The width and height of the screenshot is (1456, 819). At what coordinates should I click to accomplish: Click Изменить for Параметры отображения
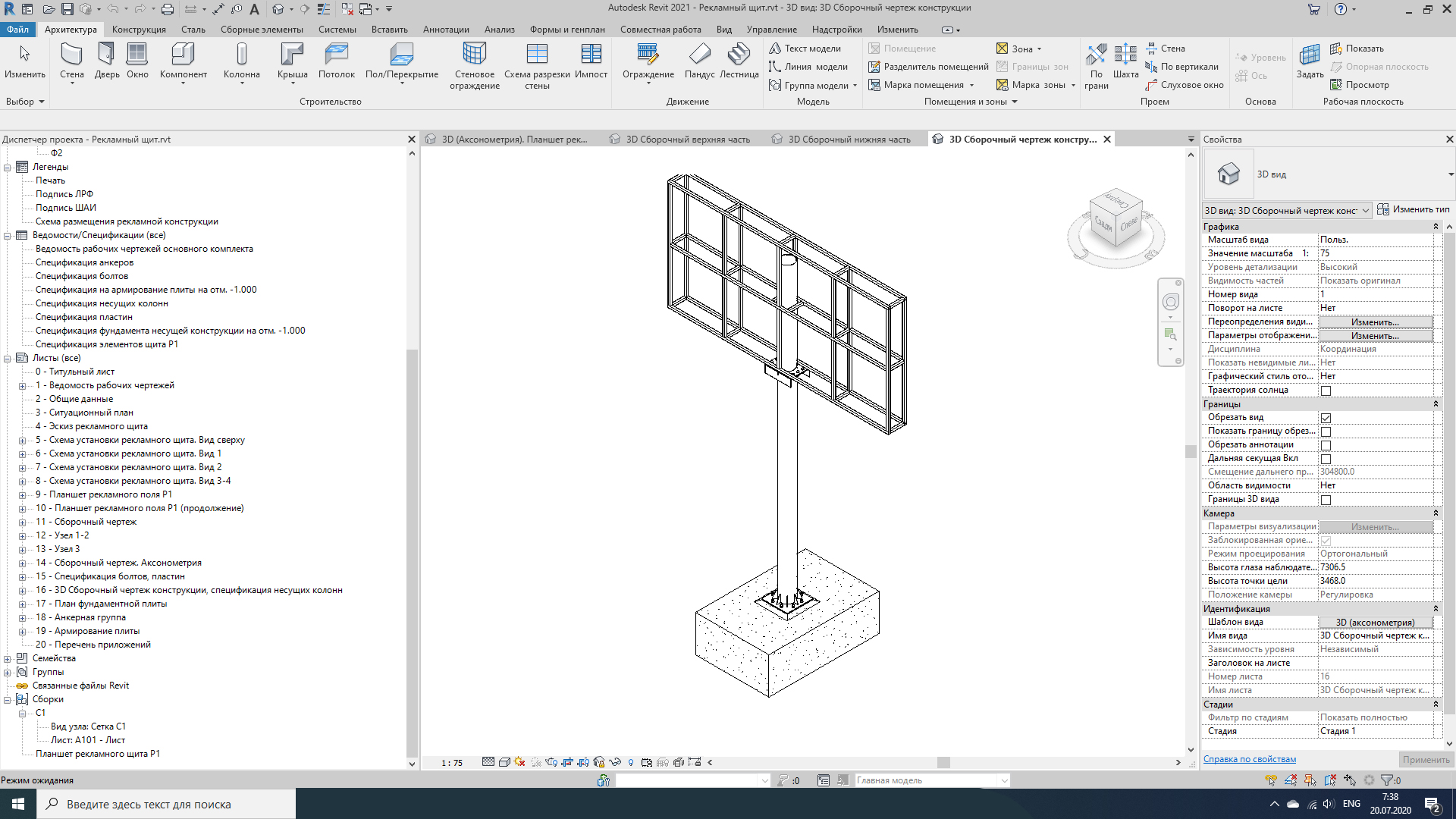coord(1375,336)
